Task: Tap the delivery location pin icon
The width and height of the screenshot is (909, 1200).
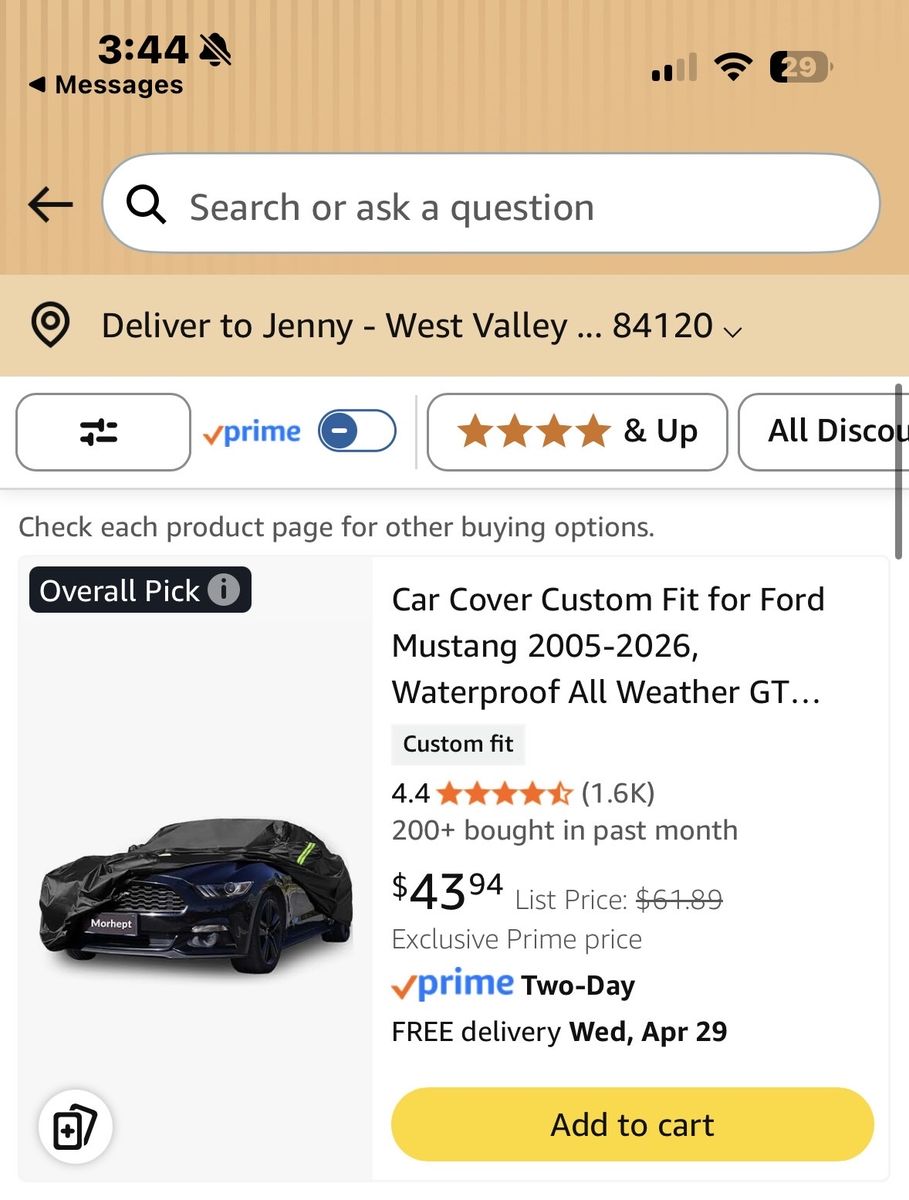Action: (50, 325)
